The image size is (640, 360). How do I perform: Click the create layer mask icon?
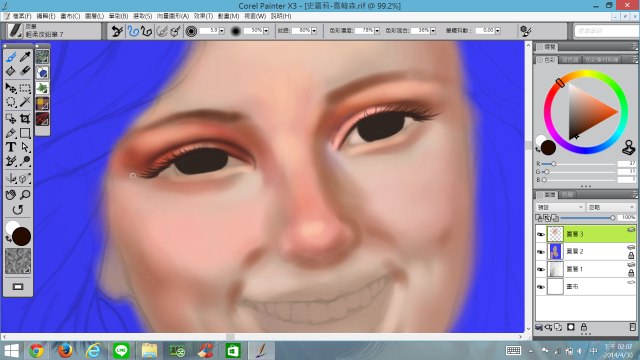tap(571, 327)
